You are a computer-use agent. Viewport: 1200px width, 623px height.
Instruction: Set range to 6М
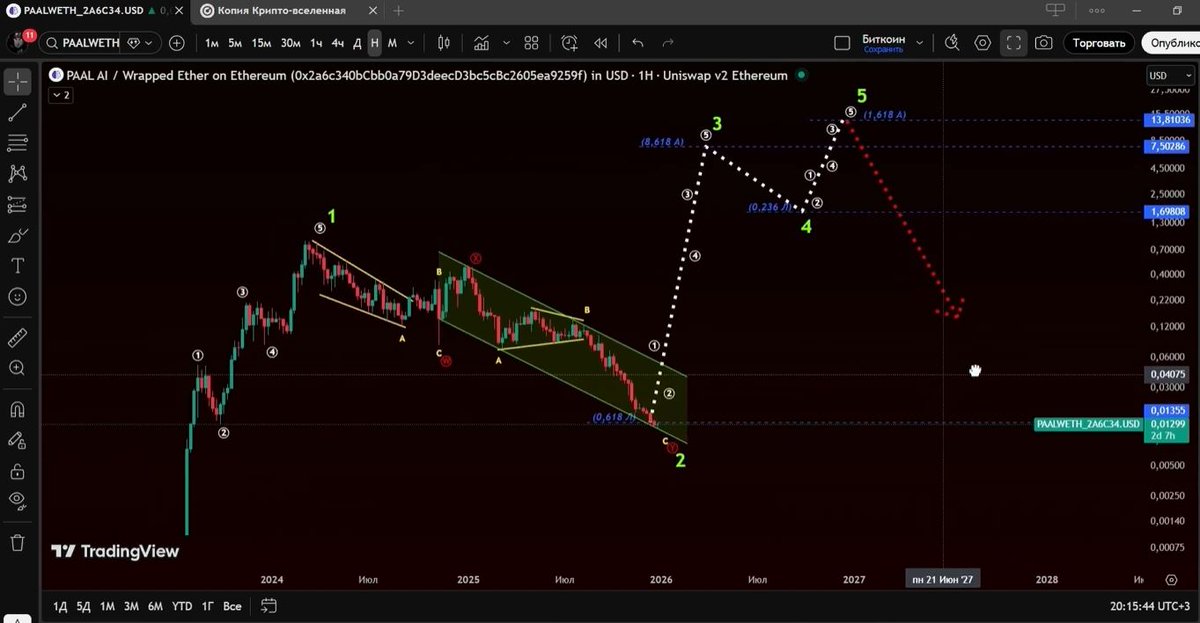tap(155, 606)
